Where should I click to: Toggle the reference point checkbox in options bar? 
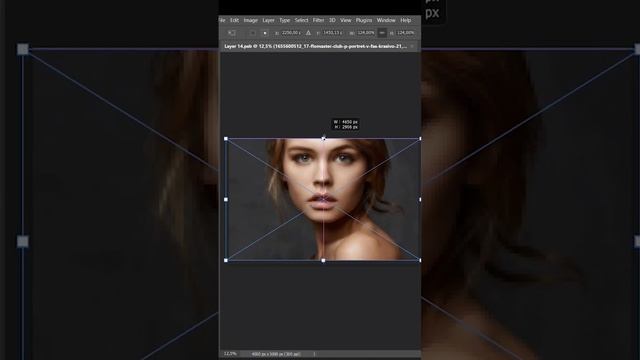point(253,33)
